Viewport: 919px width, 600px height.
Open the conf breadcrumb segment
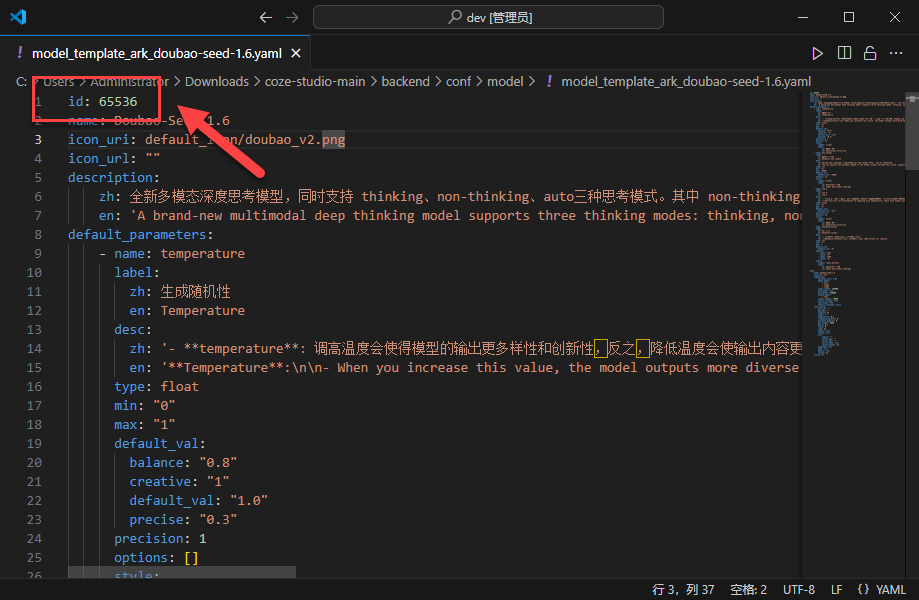pyautogui.click(x=458, y=81)
